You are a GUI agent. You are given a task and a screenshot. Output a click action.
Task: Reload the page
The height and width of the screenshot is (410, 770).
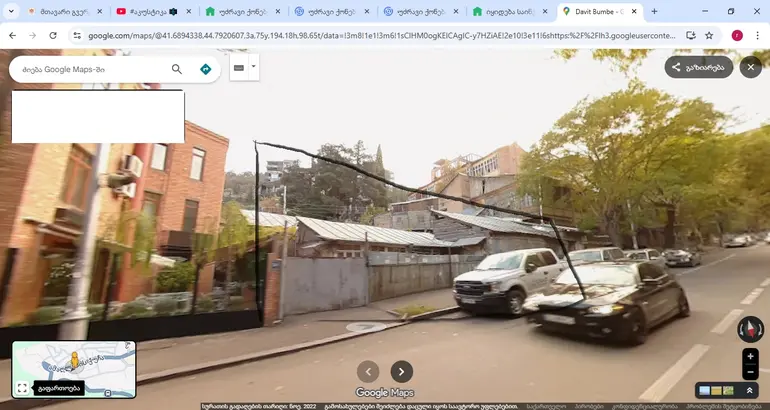pyautogui.click(x=53, y=35)
